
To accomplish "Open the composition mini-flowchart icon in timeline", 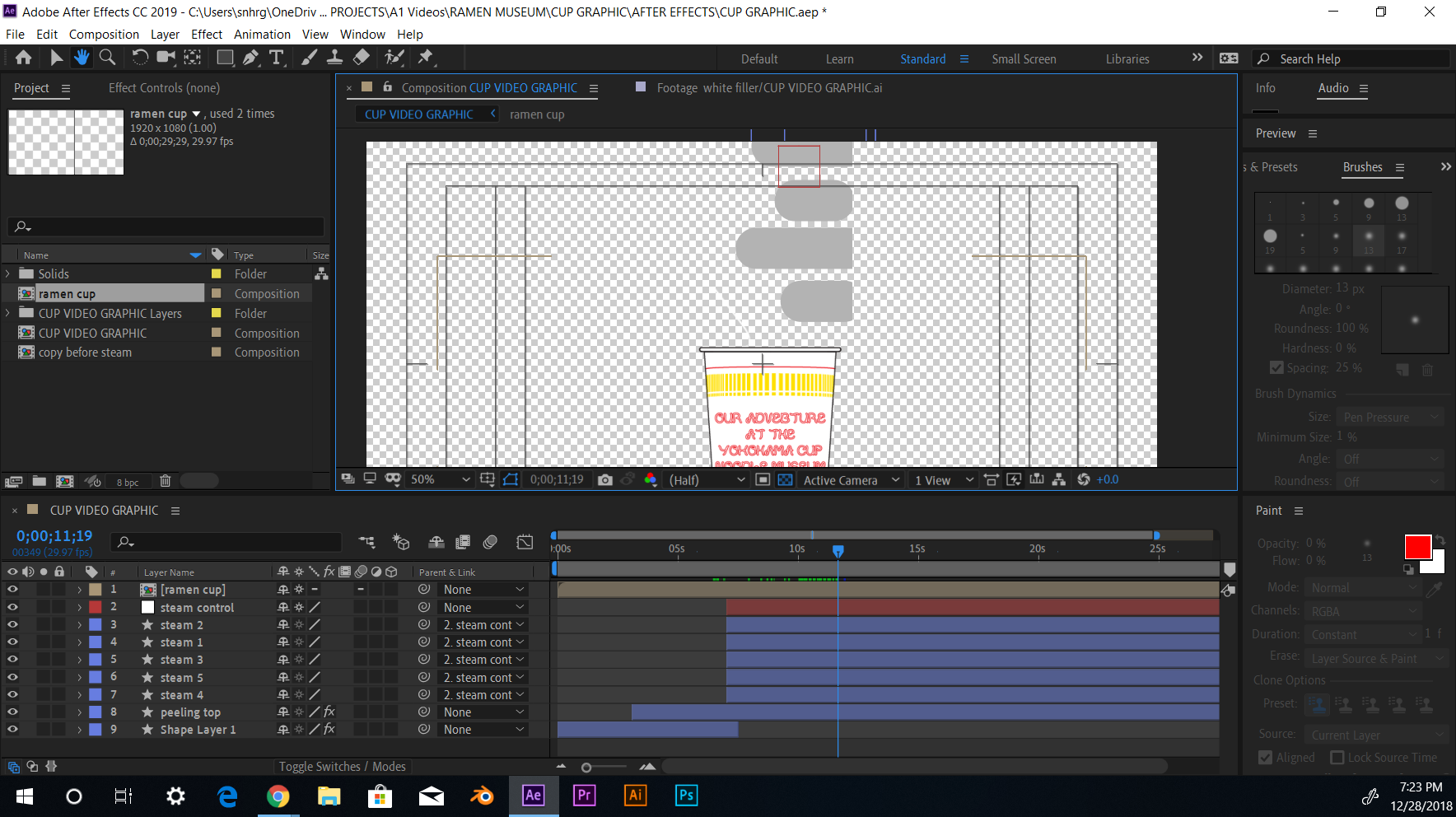I will [367, 542].
